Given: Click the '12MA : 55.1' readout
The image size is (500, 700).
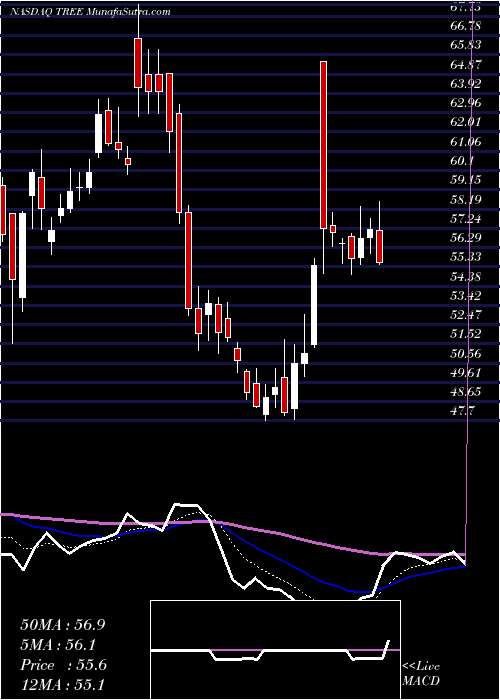Looking at the screenshot, I should [63, 685].
